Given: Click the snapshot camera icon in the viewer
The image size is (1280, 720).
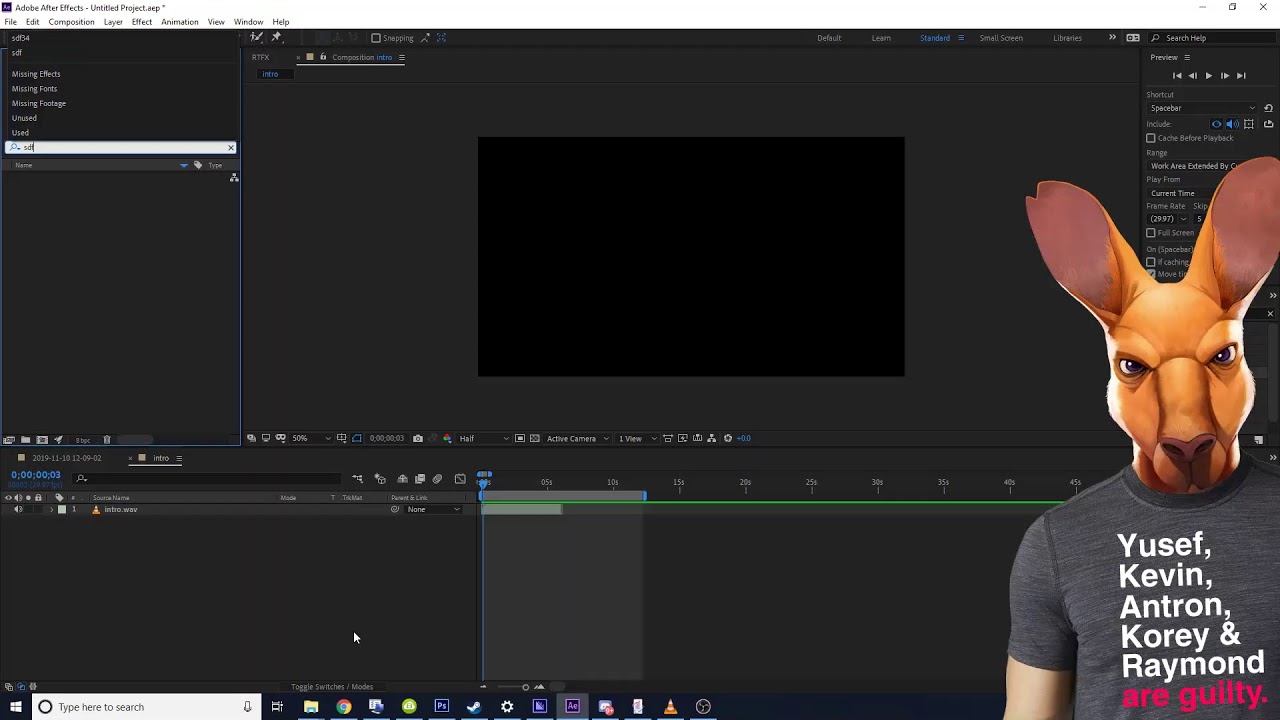Looking at the screenshot, I should coord(418,438).
